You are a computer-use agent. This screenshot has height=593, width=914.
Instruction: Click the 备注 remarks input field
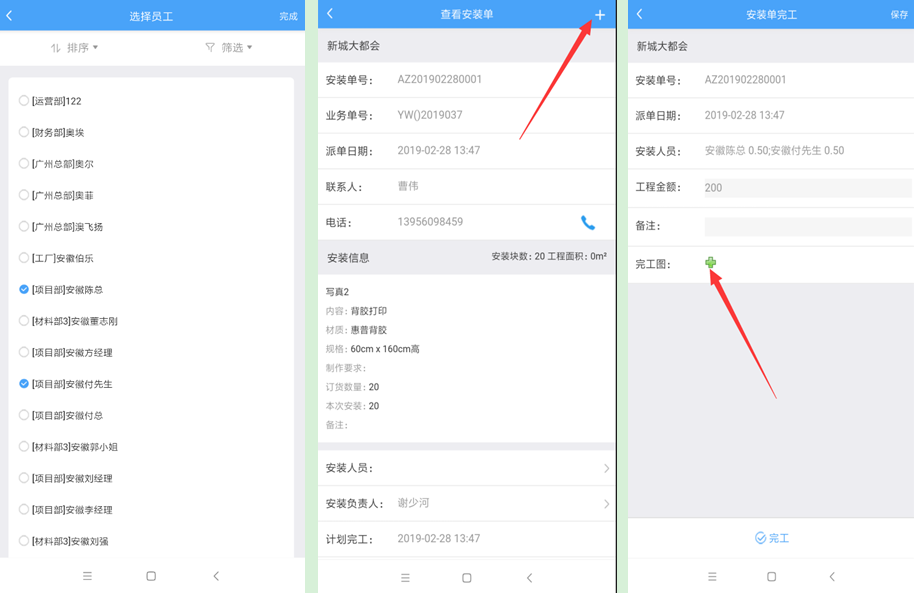point(808,227)
